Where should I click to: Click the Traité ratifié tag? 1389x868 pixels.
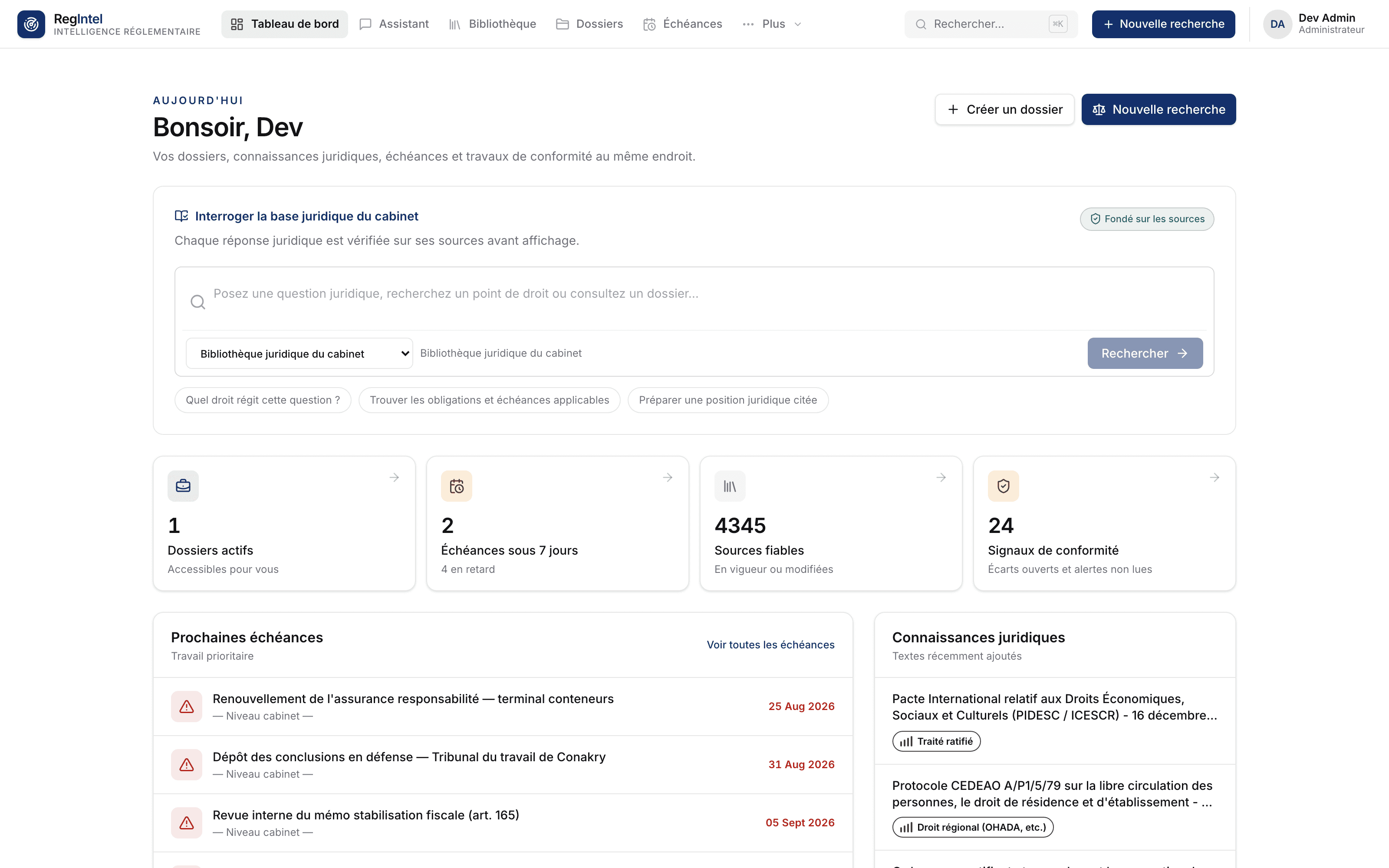[936, 742]
